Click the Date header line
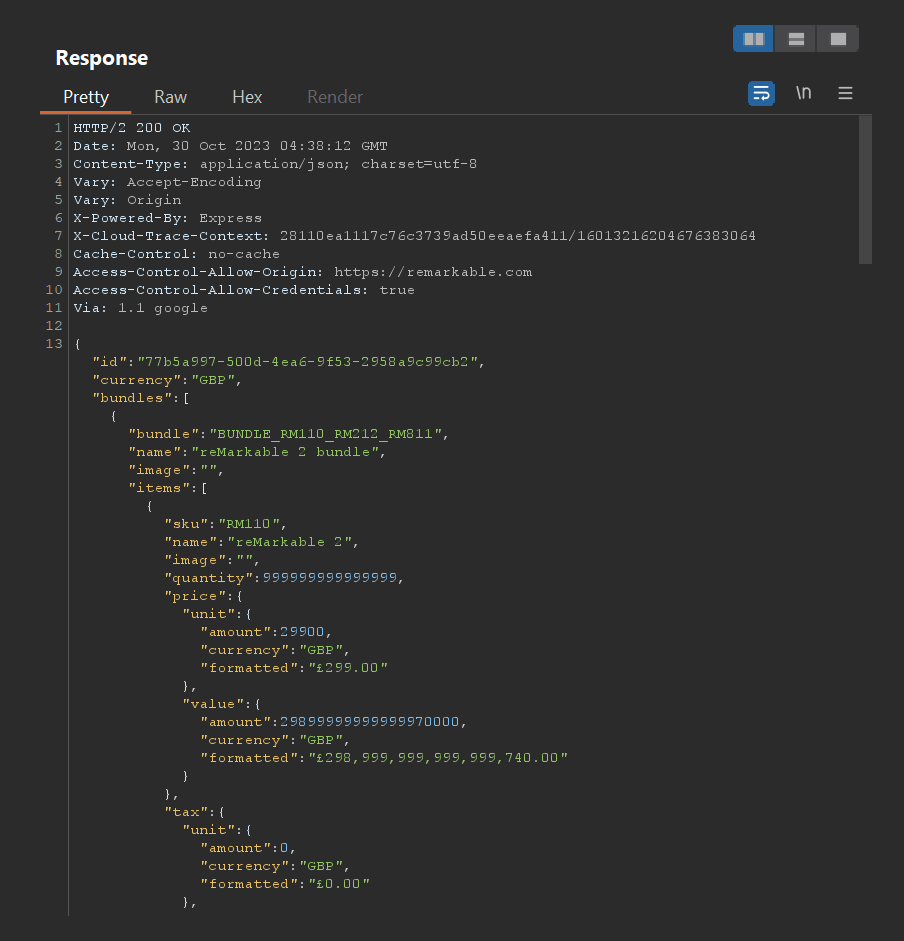The image size is (904, 941). click(x=231, y=146)
